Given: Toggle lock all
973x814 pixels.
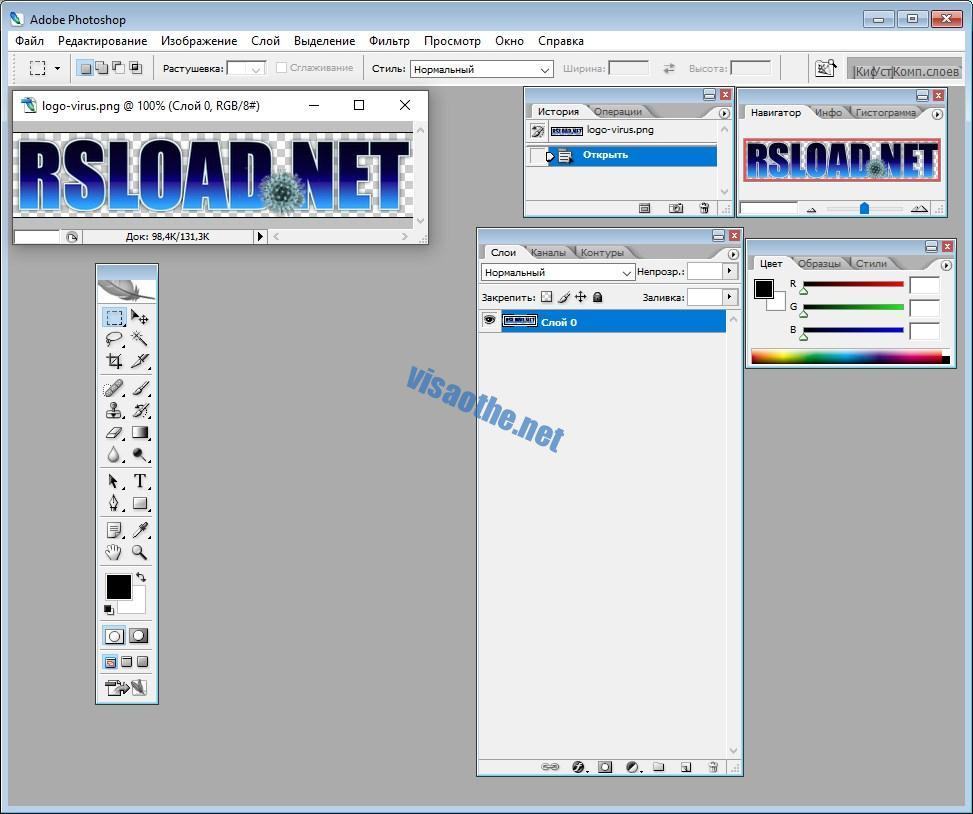Looking at the screenshot, I should [x=598, y=297].
